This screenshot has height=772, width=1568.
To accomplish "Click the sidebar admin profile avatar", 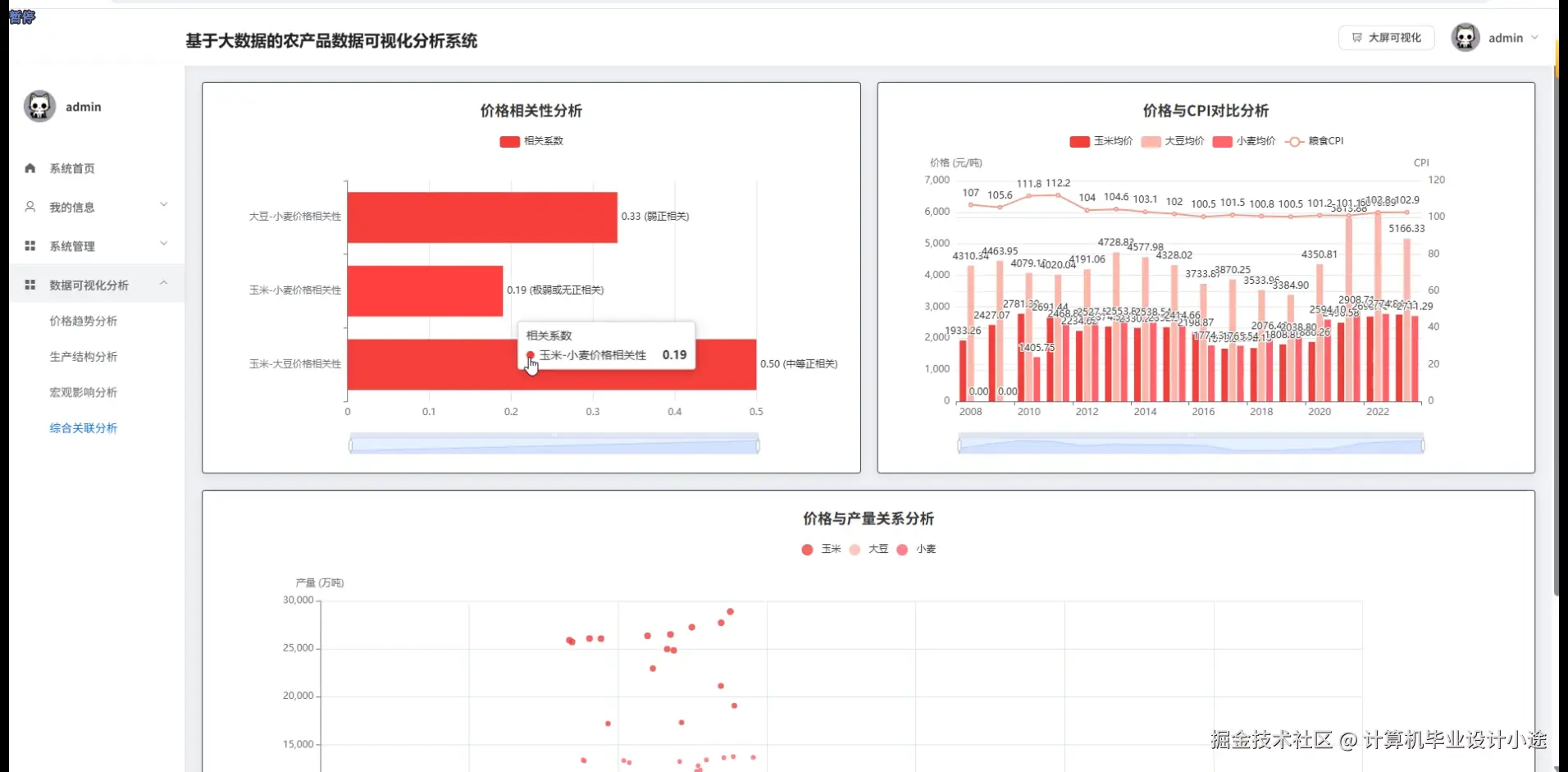I will pyautogui.click(x=39, y=106).
